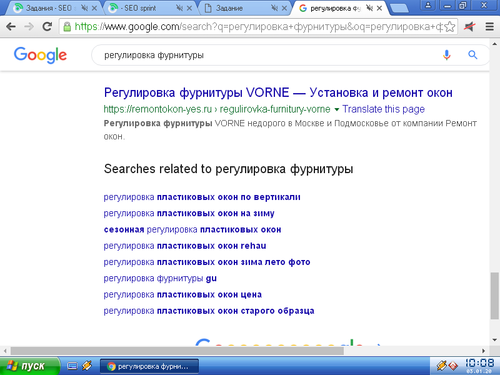
Task: Click the Searches related to heading
Action: (229, 169)
